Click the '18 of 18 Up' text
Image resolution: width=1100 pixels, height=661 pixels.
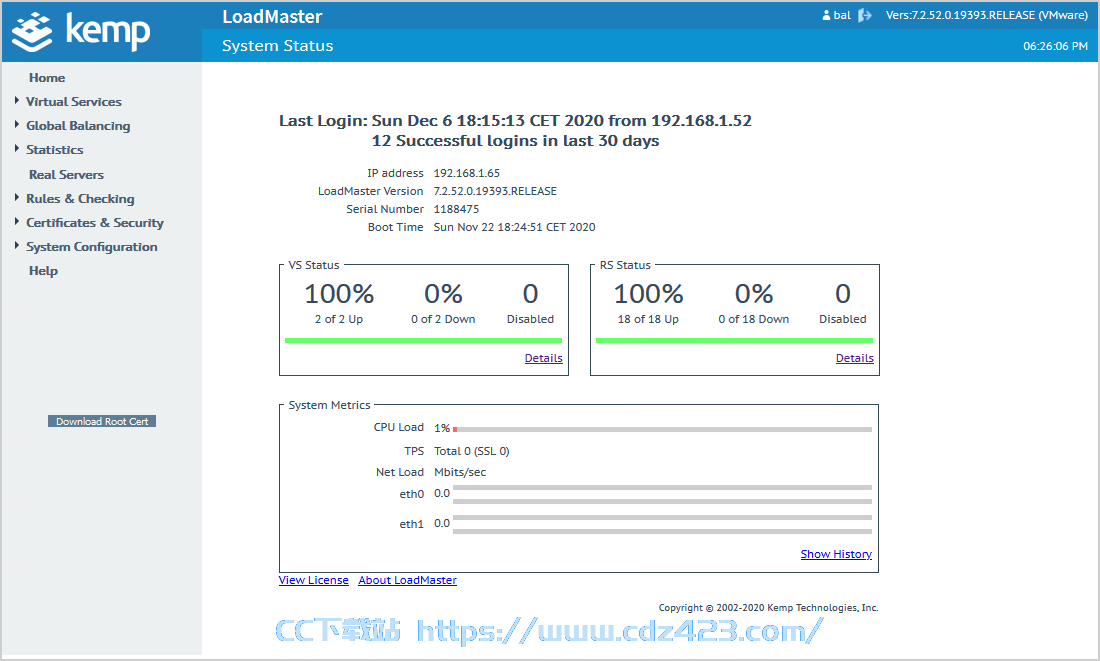pyautogui.click(x=648, y=319)
